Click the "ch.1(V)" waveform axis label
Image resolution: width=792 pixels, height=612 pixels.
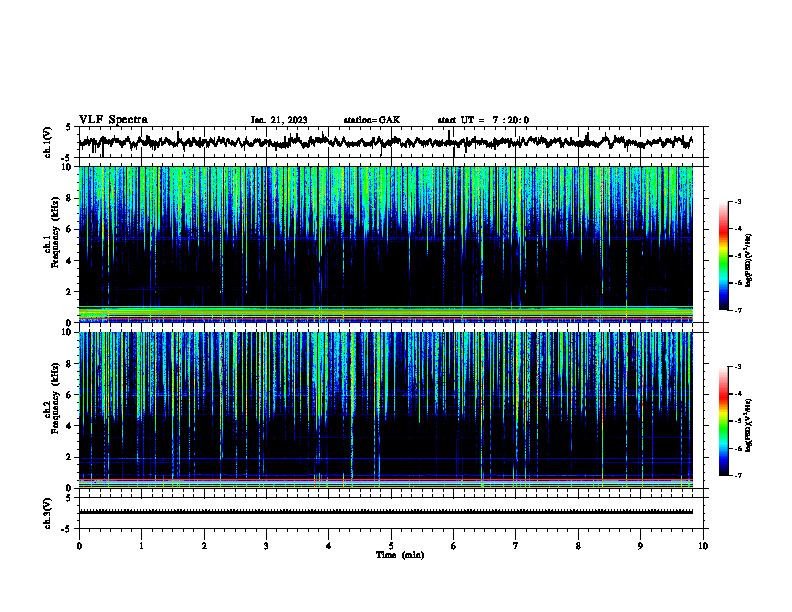pos(47,142)
